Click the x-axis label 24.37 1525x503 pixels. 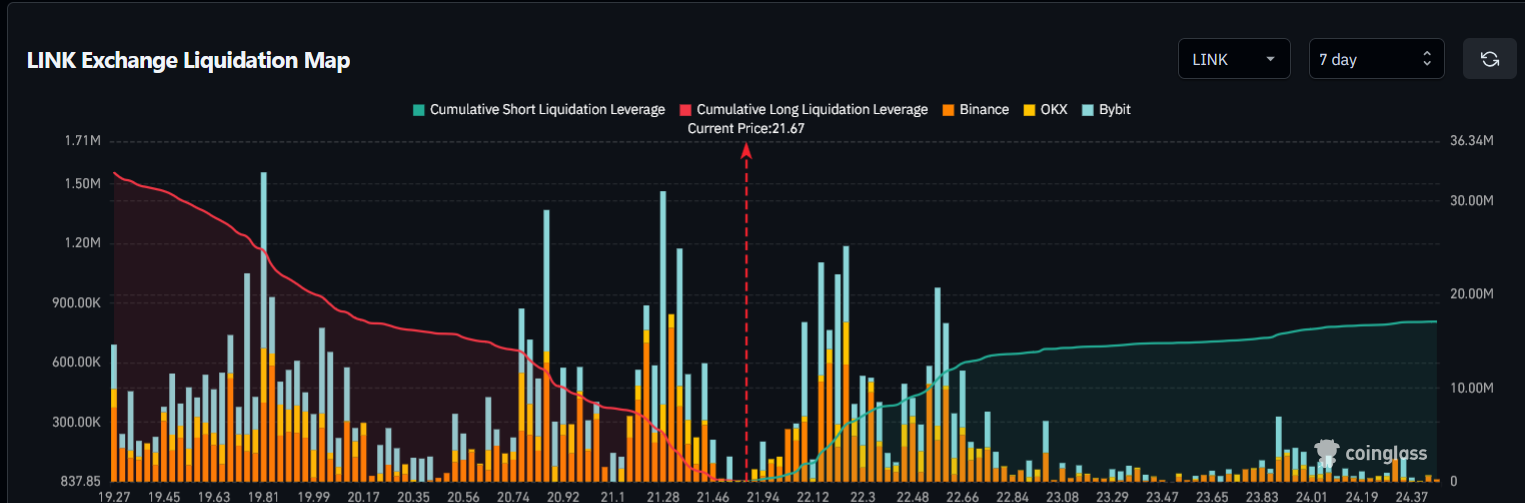pos(1411,496)
